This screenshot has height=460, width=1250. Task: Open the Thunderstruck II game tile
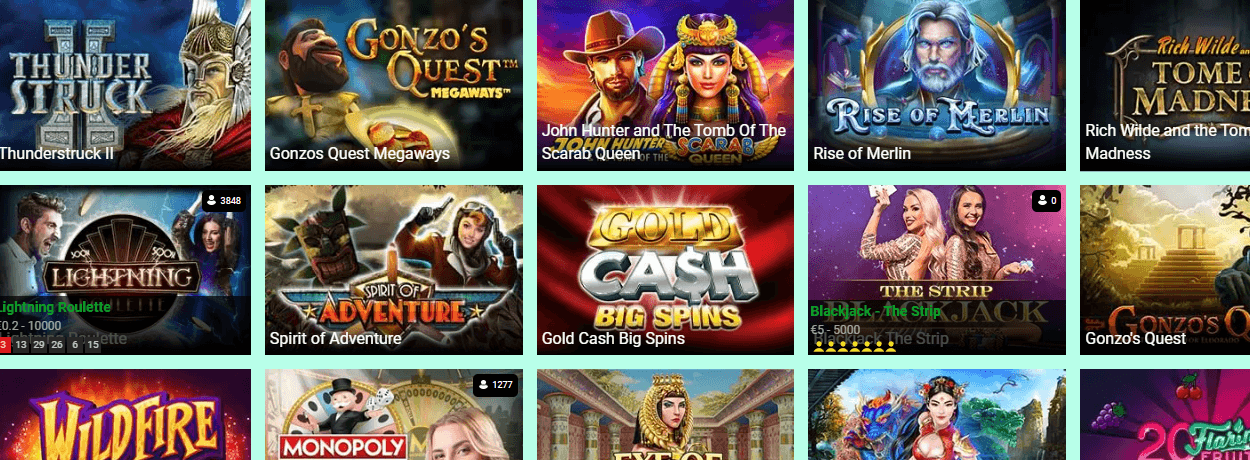coord(125,85)
